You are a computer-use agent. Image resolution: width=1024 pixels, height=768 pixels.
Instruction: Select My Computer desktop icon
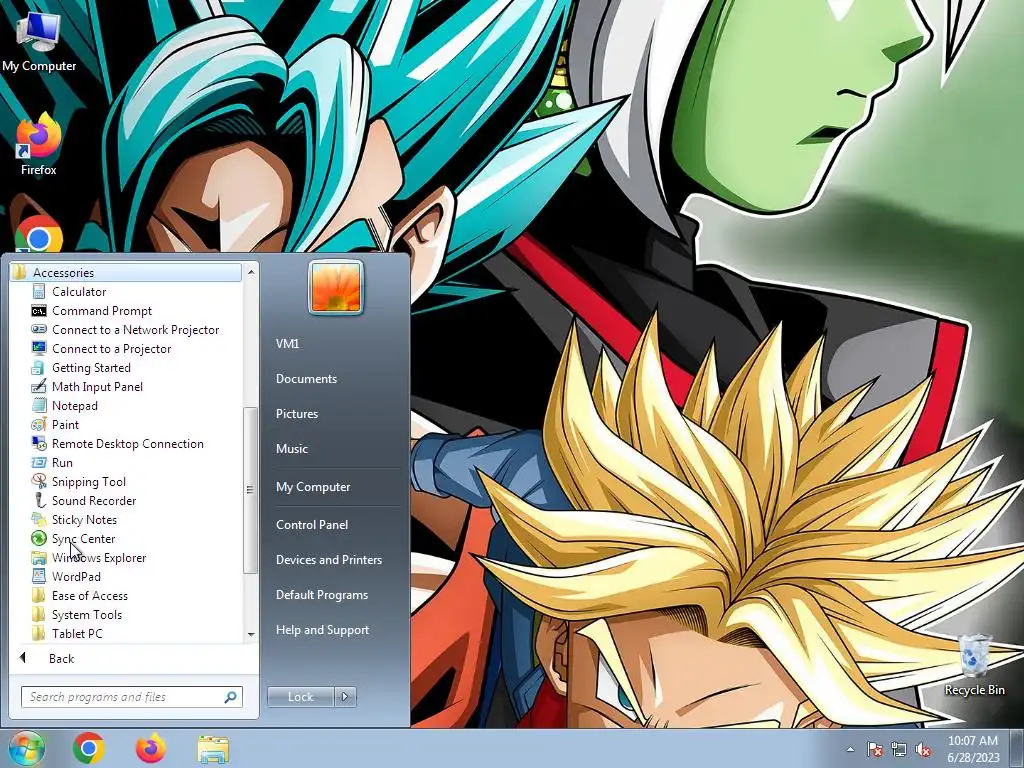pyautogui.click(x=39, y=42)
